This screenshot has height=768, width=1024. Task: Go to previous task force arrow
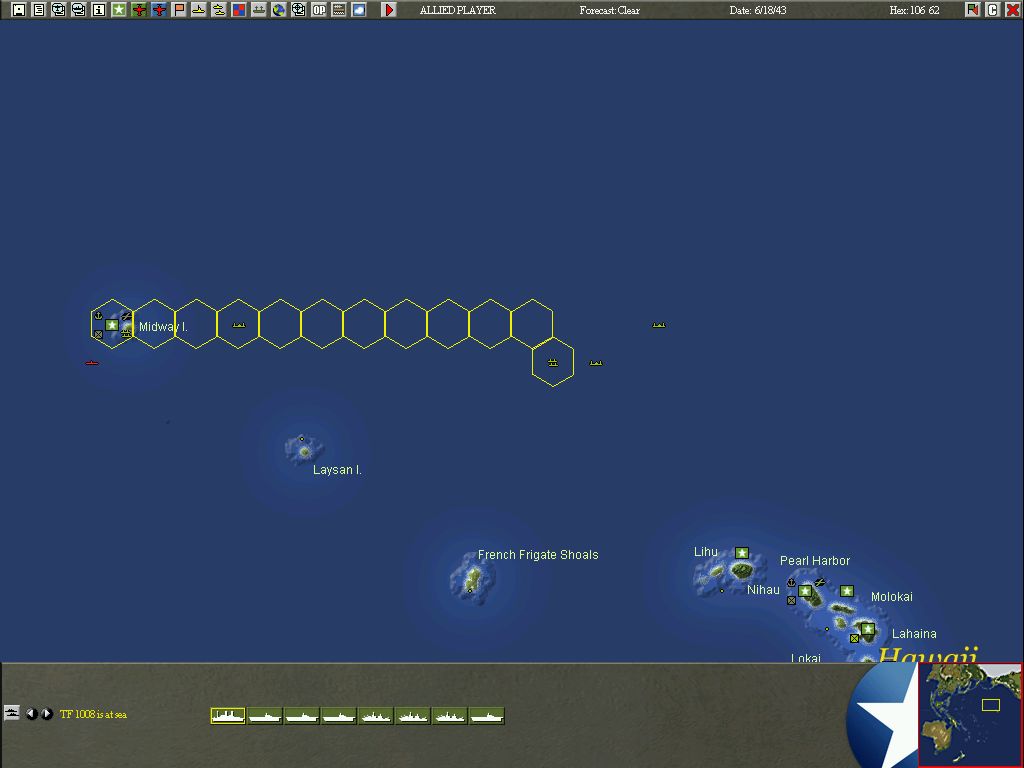pos(31,714)
